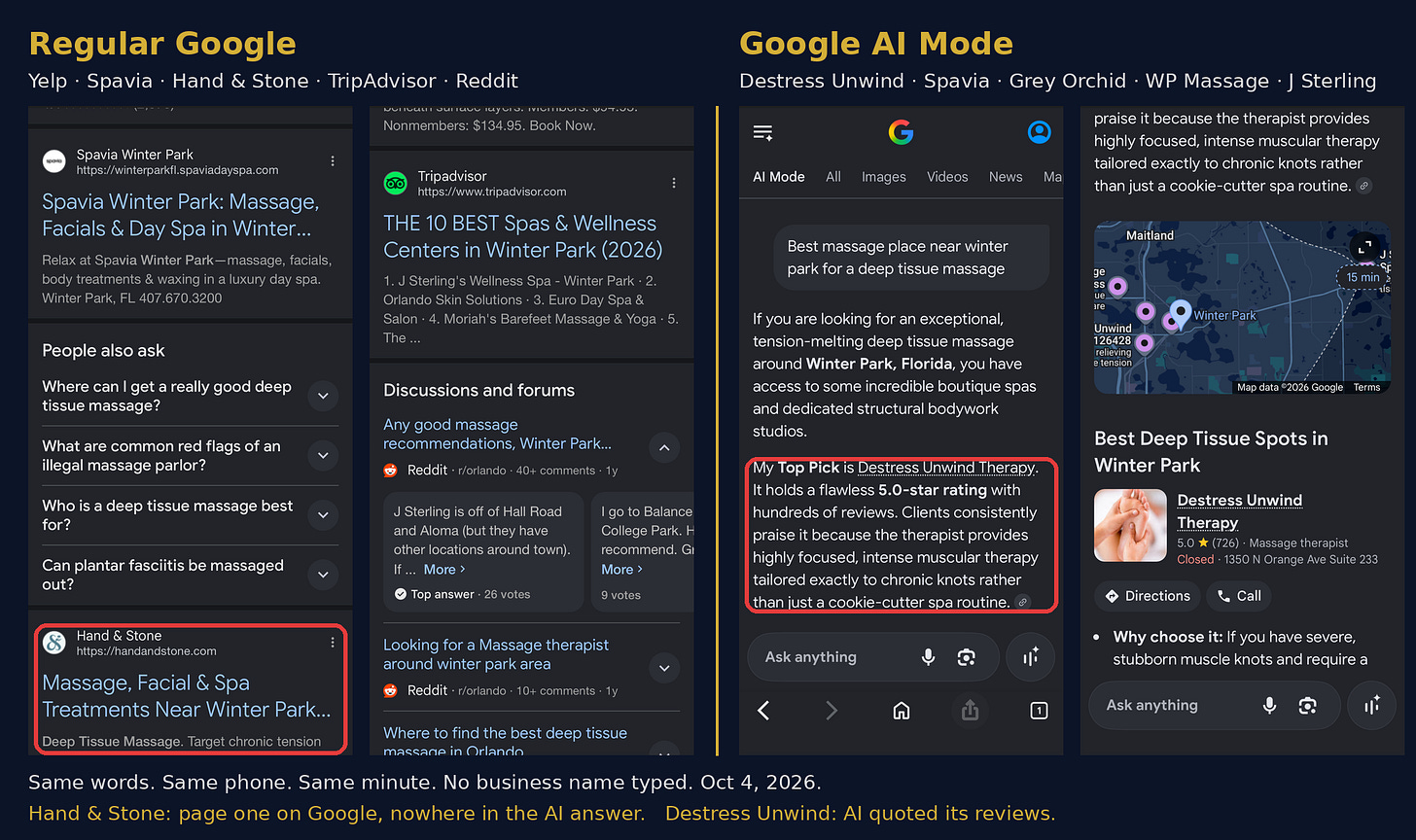Switch to the Videos tab
Viewport: 1416px width, 840px height.
click(x=947, y=177)
